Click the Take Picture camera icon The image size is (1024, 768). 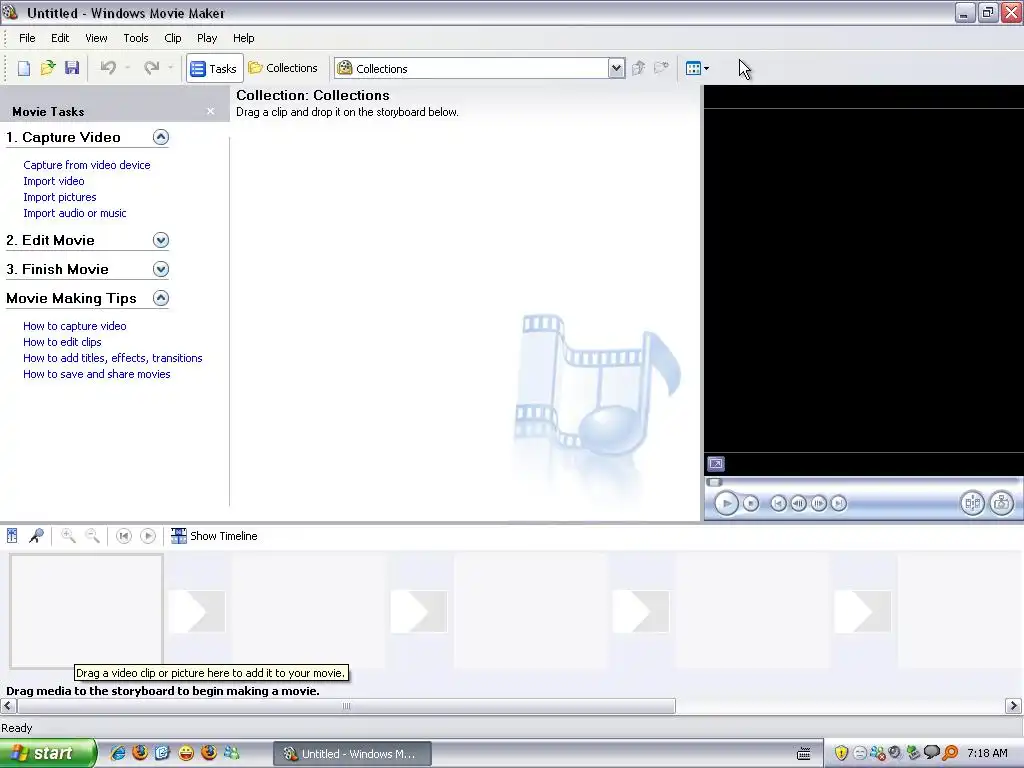(x=1001, y=504)
